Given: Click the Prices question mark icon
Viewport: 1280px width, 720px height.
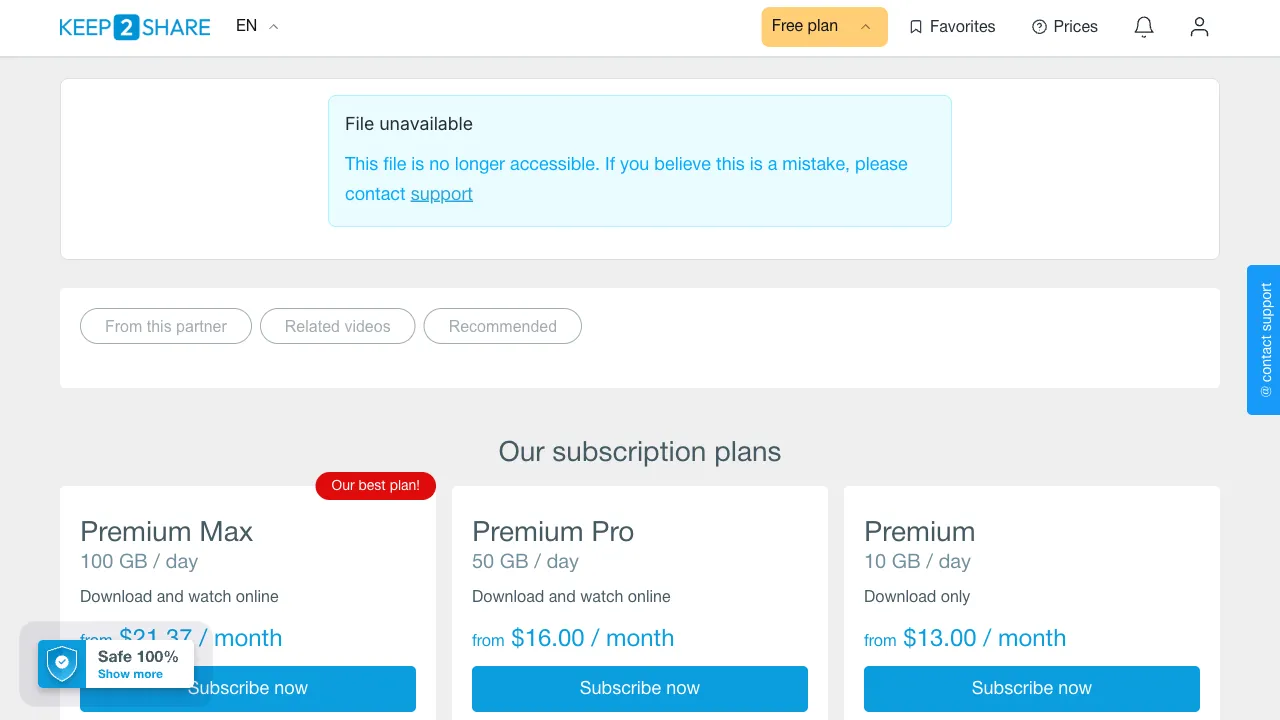Looking at the screenshot, I should coord(1039,27).
